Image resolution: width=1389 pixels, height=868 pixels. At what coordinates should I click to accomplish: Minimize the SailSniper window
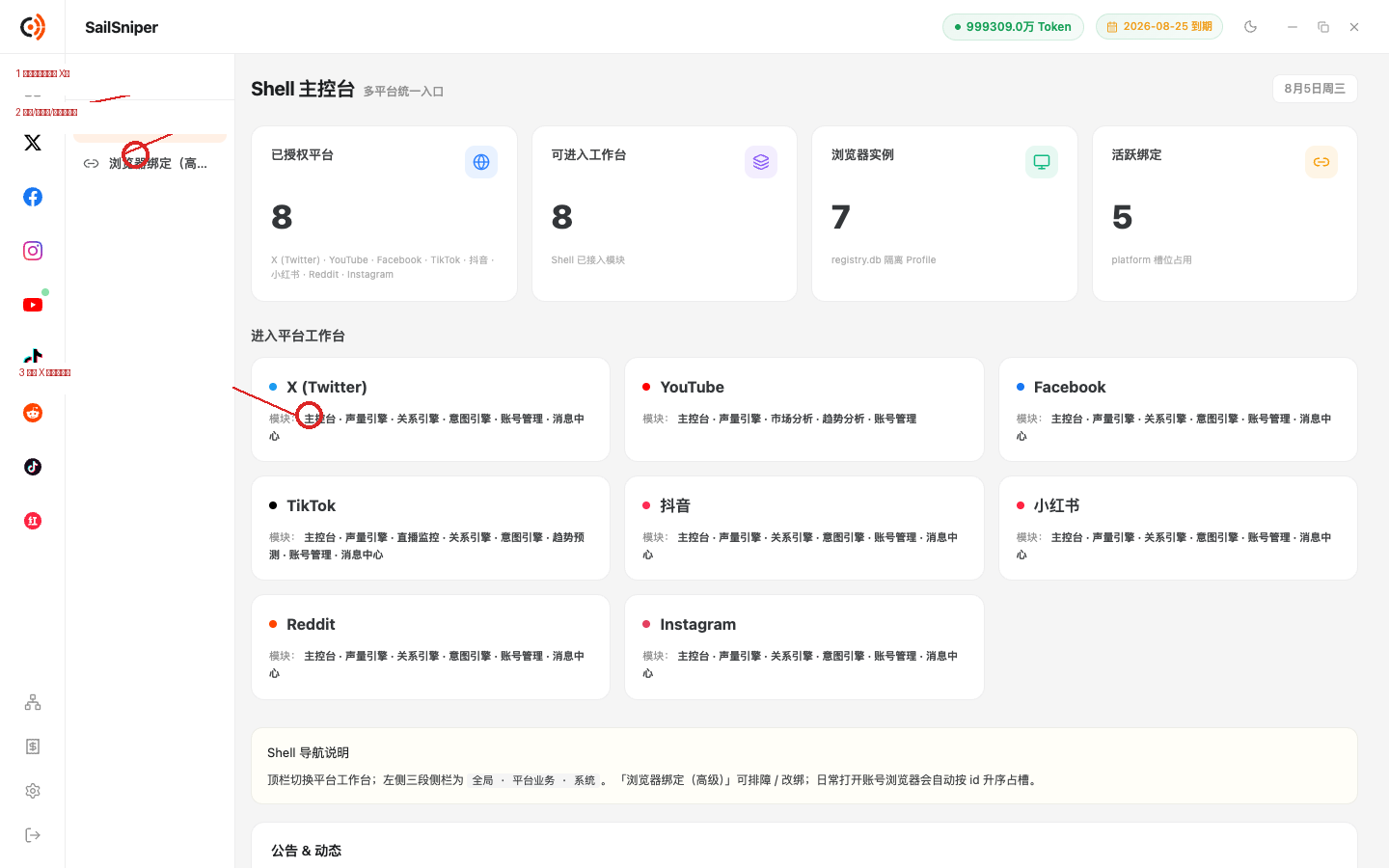(x=1293, y=27)
